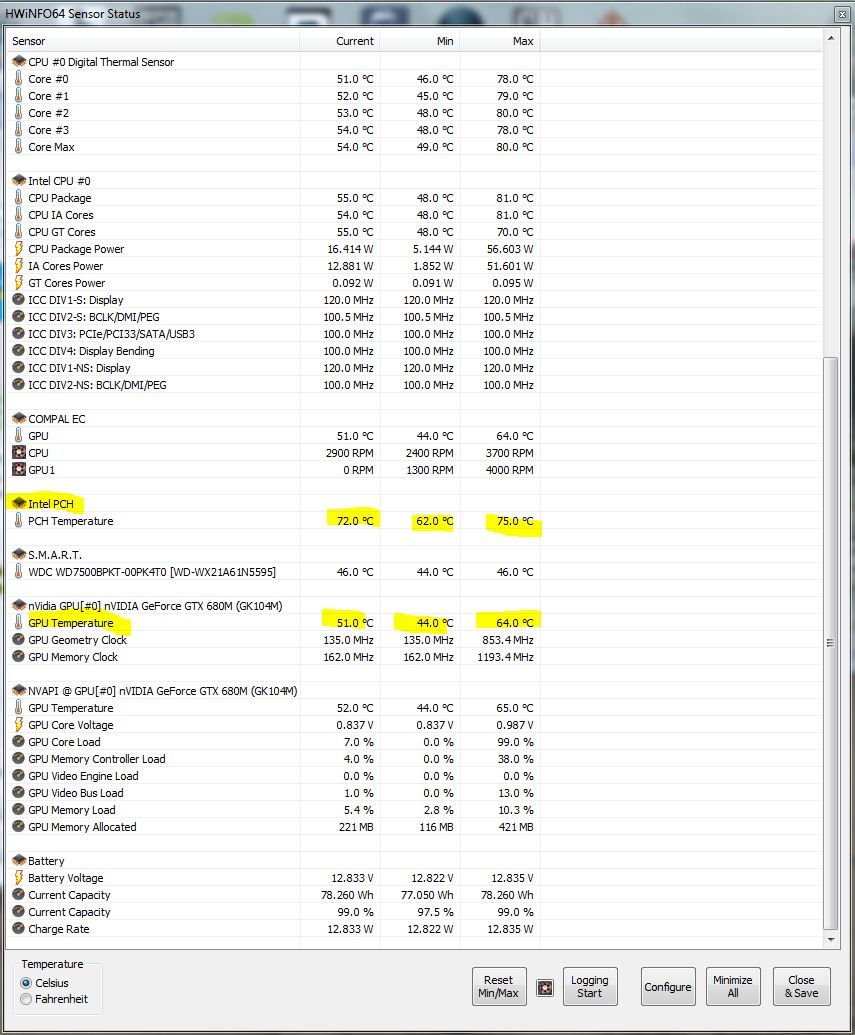This screenshot has width=855, height=1035.
Task: Click fan icon for GPU1 row
Action: [x=19, y=469]
